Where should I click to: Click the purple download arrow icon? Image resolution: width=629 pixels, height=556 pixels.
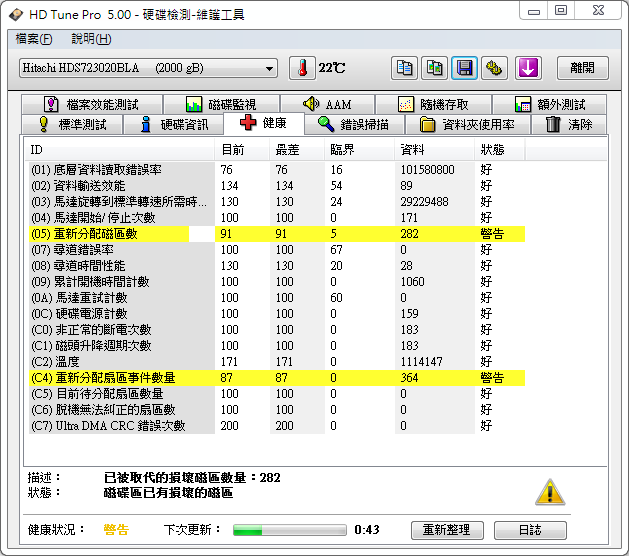click(528, 68)
